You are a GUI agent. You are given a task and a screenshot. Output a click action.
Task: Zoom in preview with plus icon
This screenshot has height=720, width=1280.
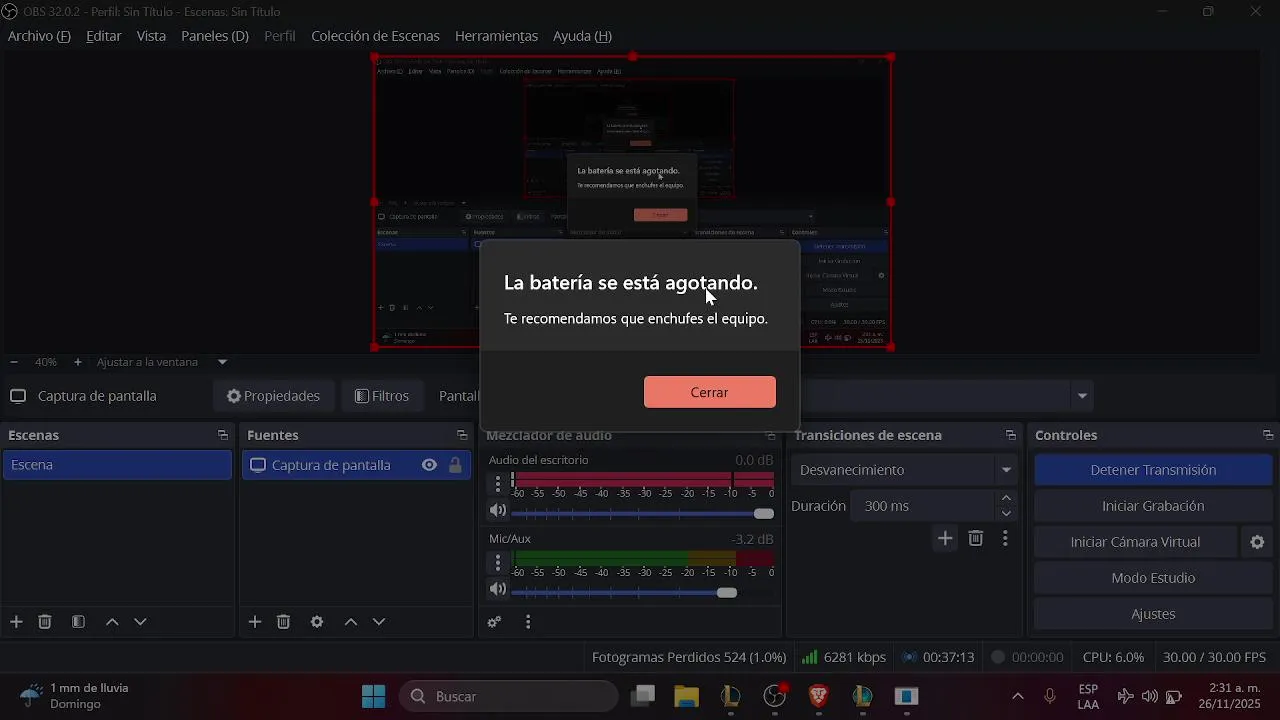click(78, 362)
